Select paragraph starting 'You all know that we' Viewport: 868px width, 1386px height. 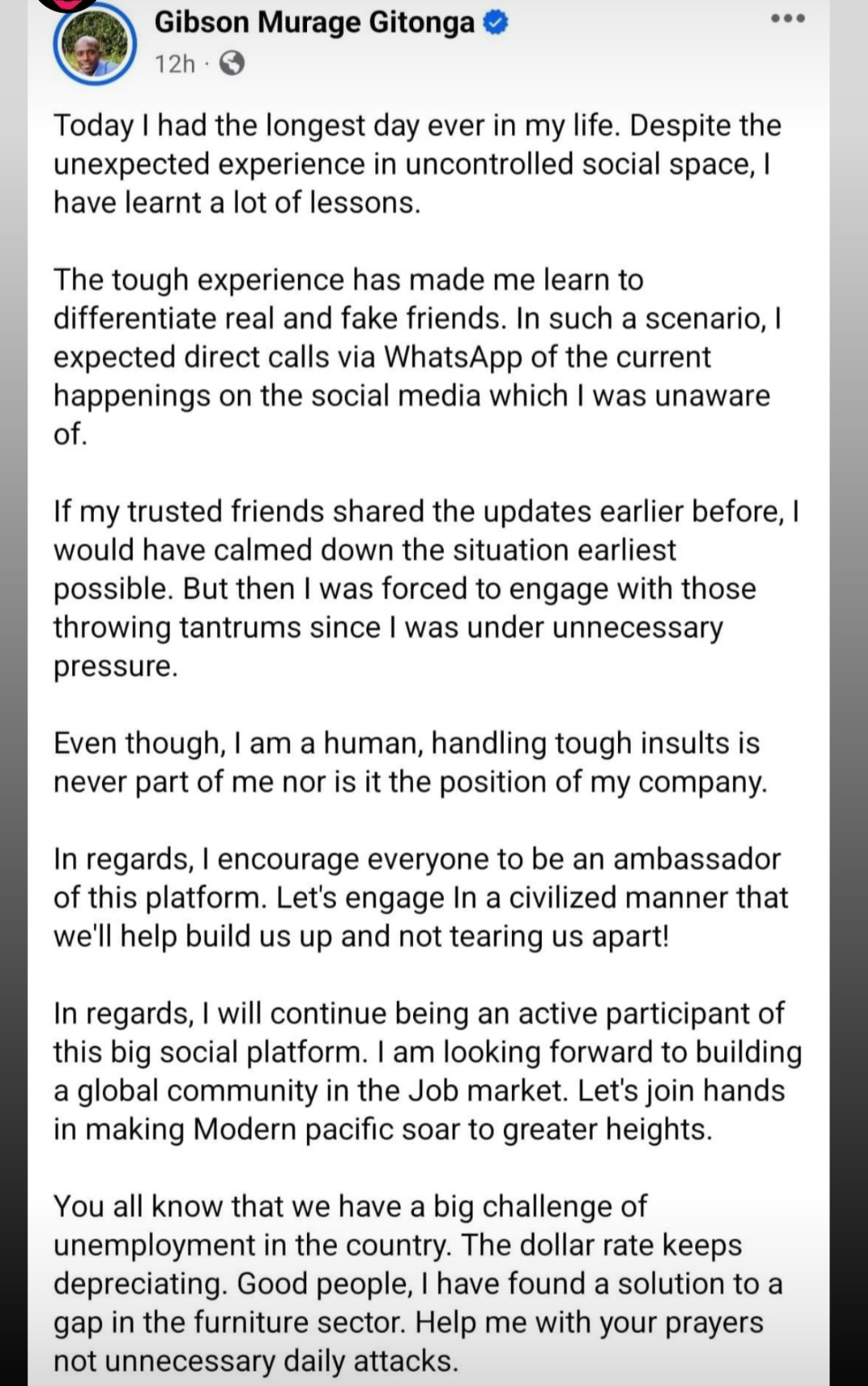coord(418,1283)
